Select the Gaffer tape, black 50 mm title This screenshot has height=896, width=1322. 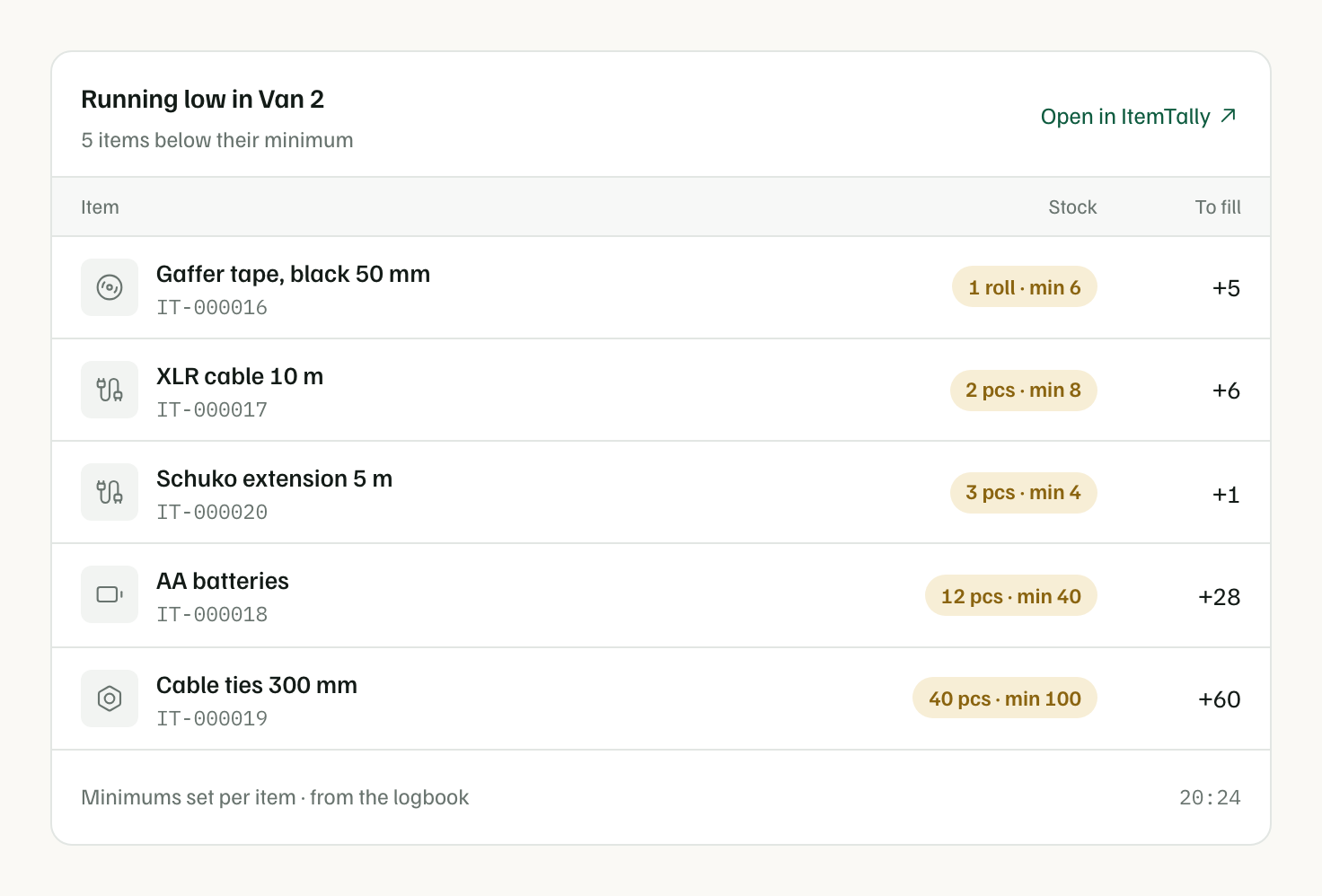click(293, 274)
